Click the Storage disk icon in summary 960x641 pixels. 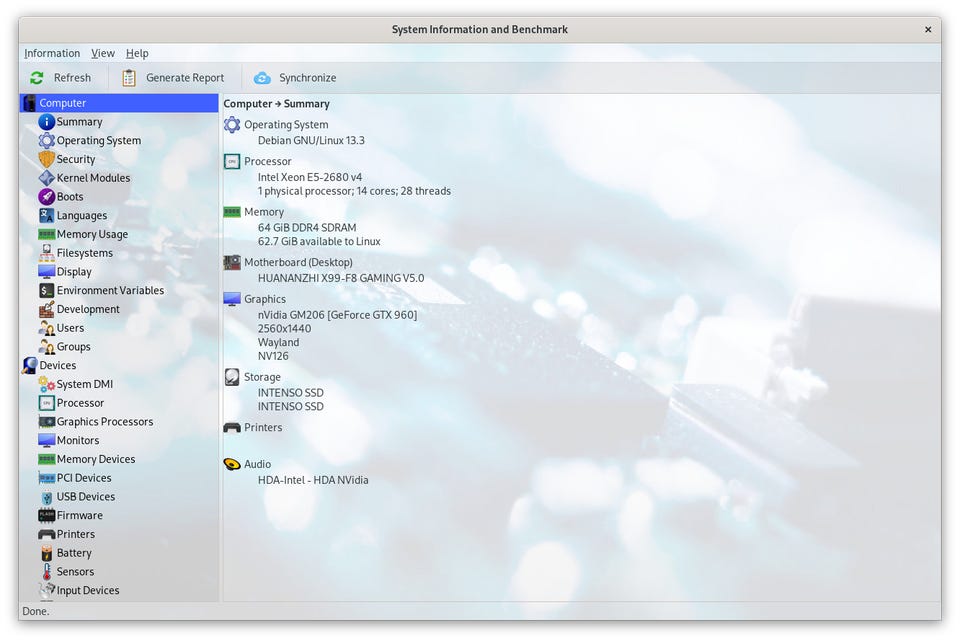[x=232, y=377]
